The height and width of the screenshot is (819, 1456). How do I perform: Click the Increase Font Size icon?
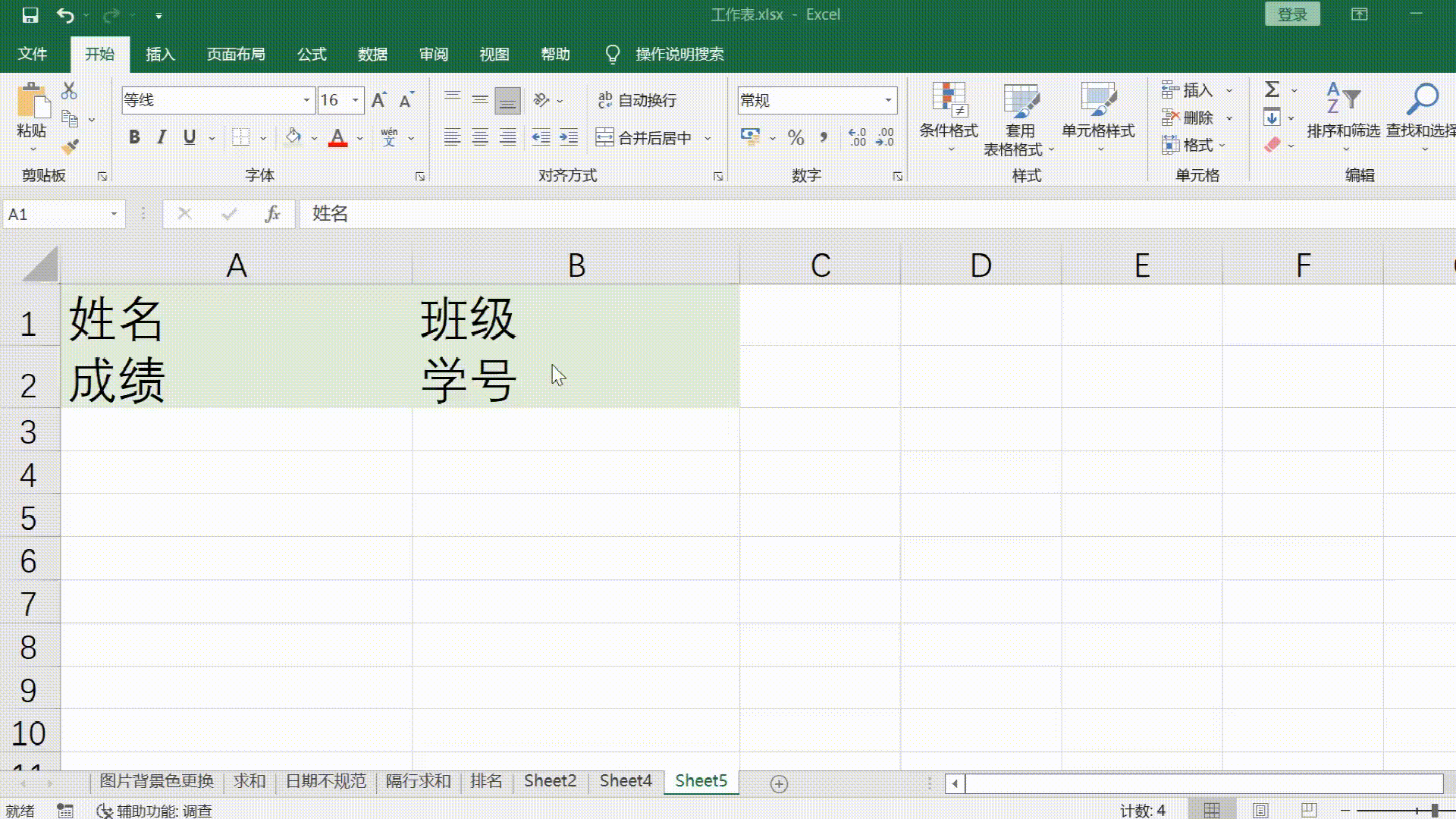tap(378, 100)
